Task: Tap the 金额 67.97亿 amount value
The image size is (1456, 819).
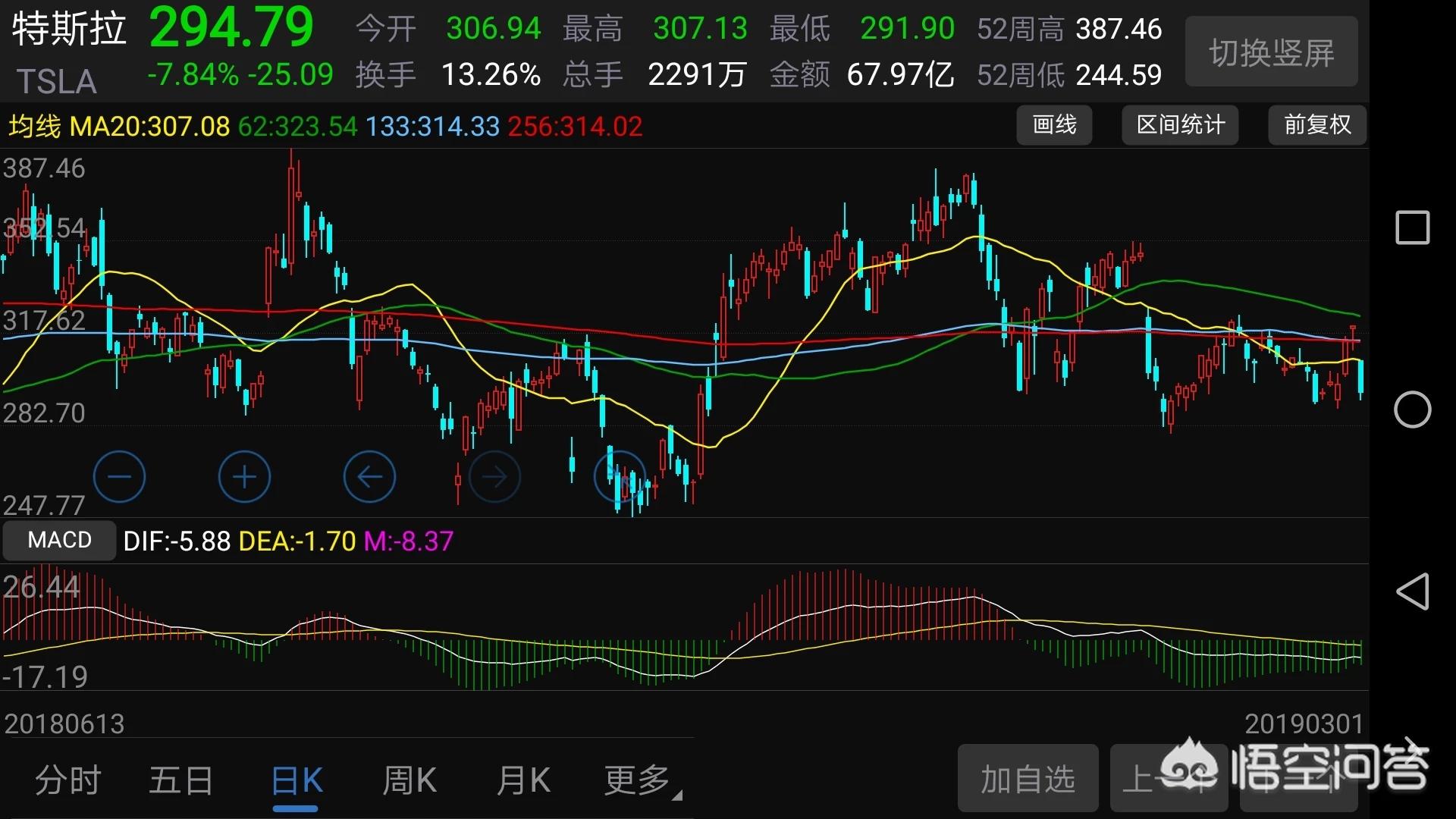Action: (x=862, y=74)
